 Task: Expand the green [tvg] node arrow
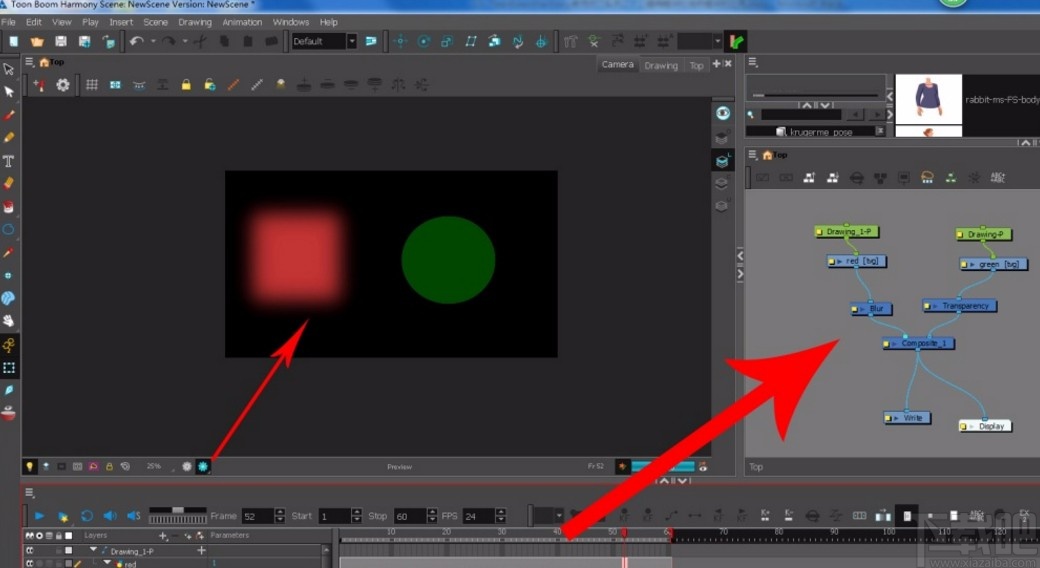coord(972,264)
